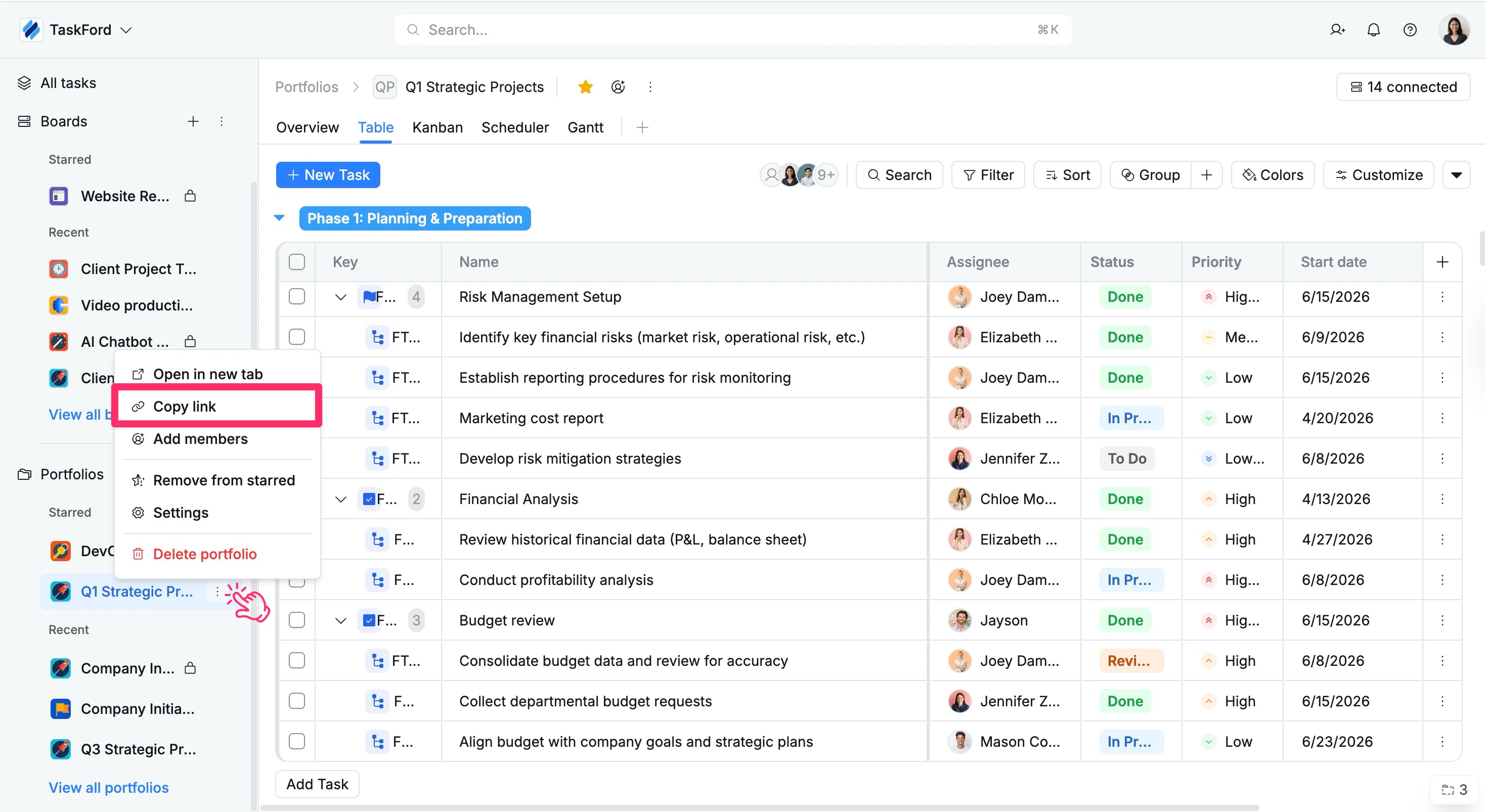1485x812 pixels.
Task: Collapse Budget review subtasks
Action: point(341,621)
